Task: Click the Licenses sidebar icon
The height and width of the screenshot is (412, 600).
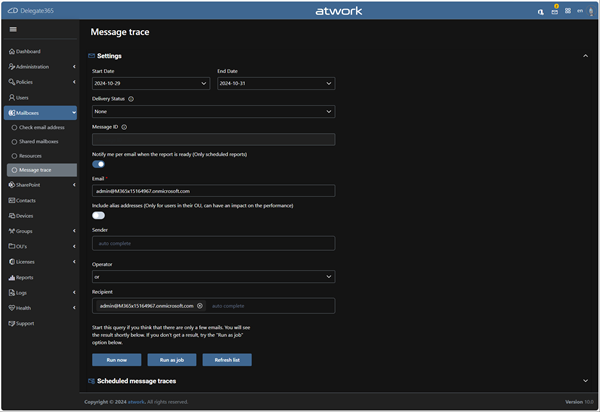Action: click(11, 262)
